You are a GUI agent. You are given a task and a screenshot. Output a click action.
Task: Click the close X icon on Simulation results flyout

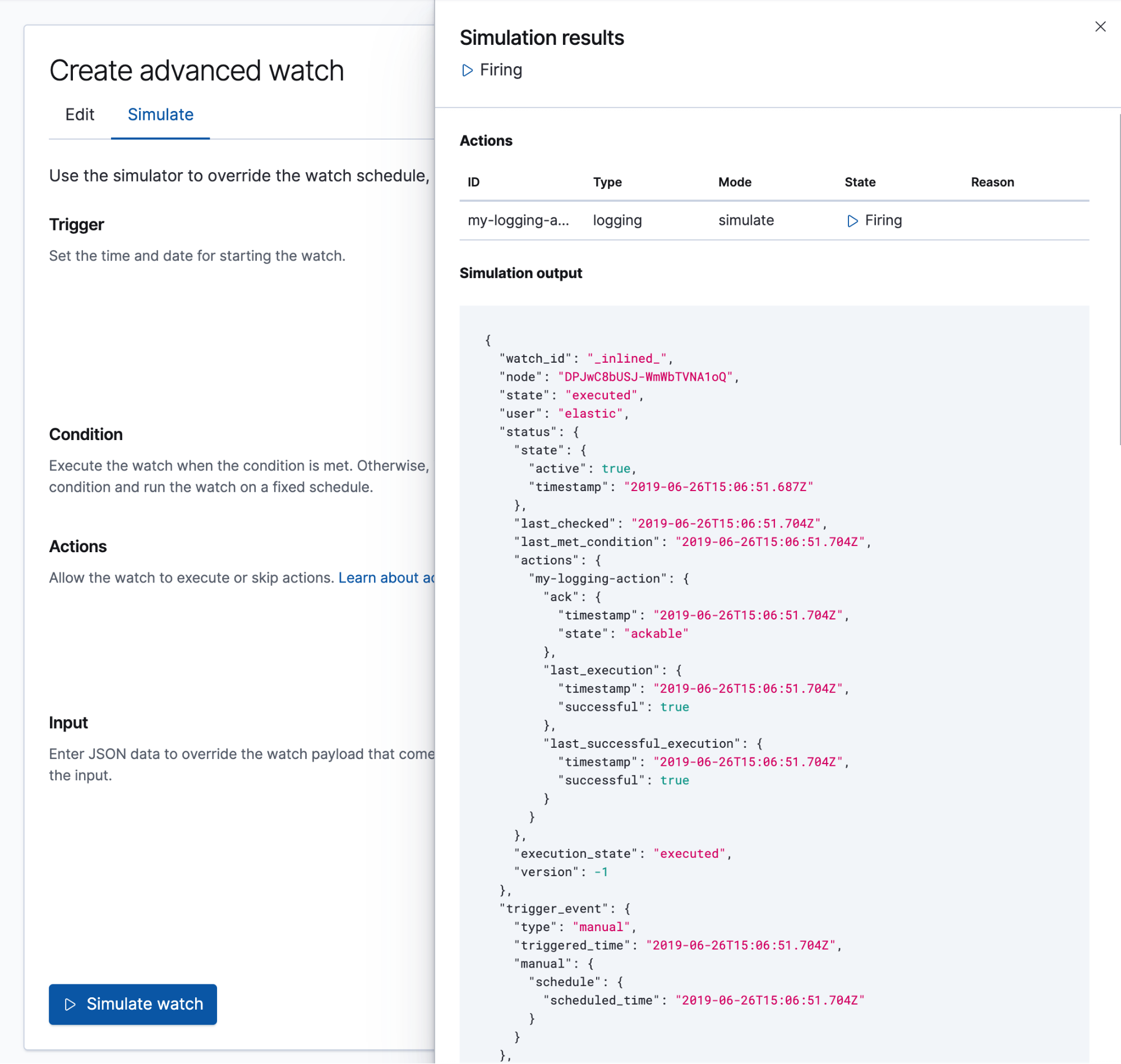coord(1101,26)
